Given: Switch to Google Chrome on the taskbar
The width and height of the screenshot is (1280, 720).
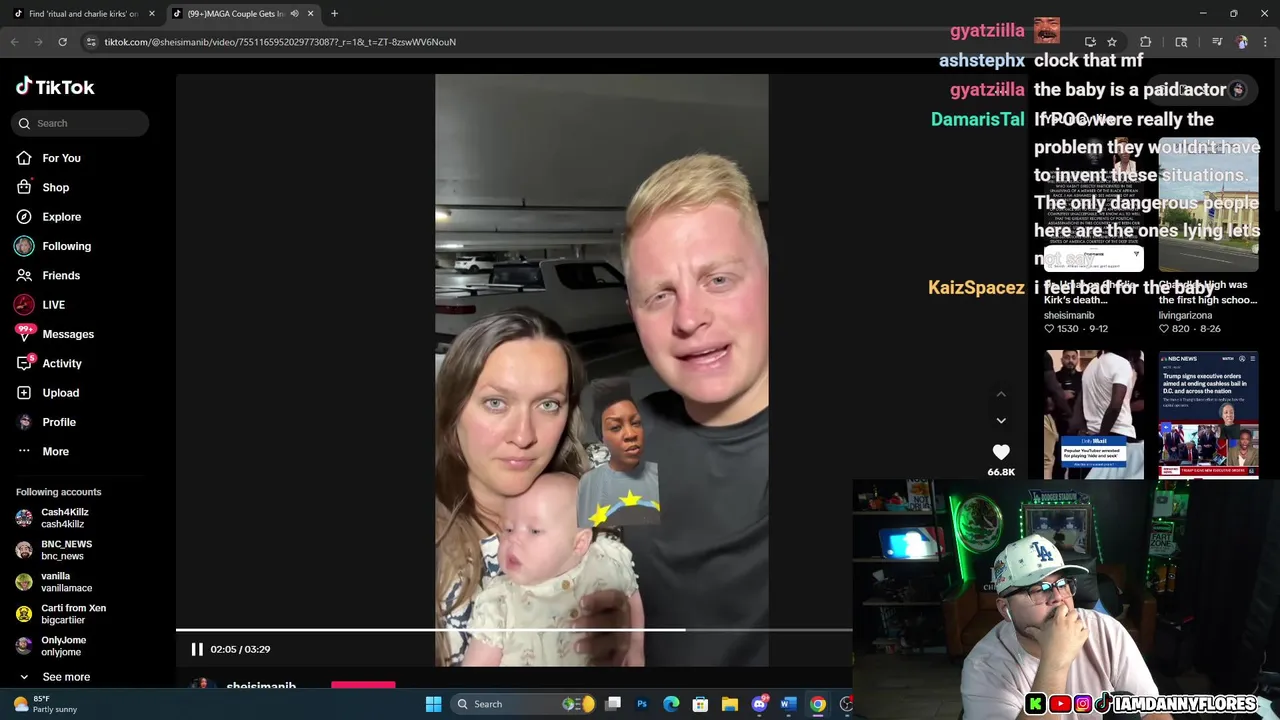Looking at the screenshot, I should pos(818,704).
